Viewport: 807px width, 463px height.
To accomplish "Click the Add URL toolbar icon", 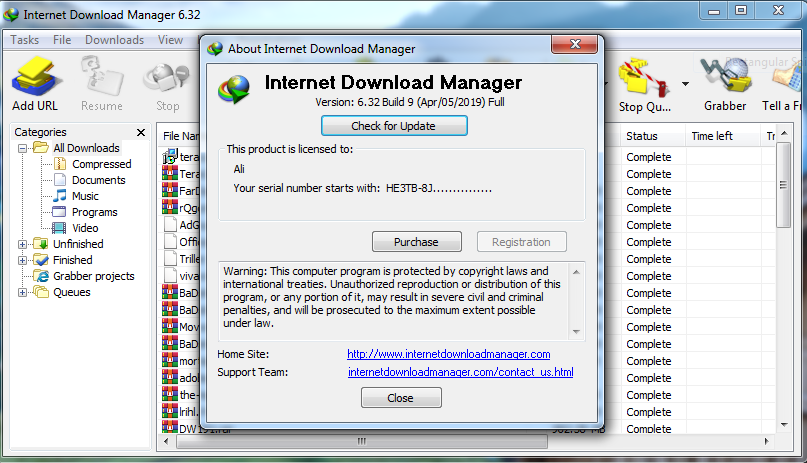I will (x=36, y=77).
